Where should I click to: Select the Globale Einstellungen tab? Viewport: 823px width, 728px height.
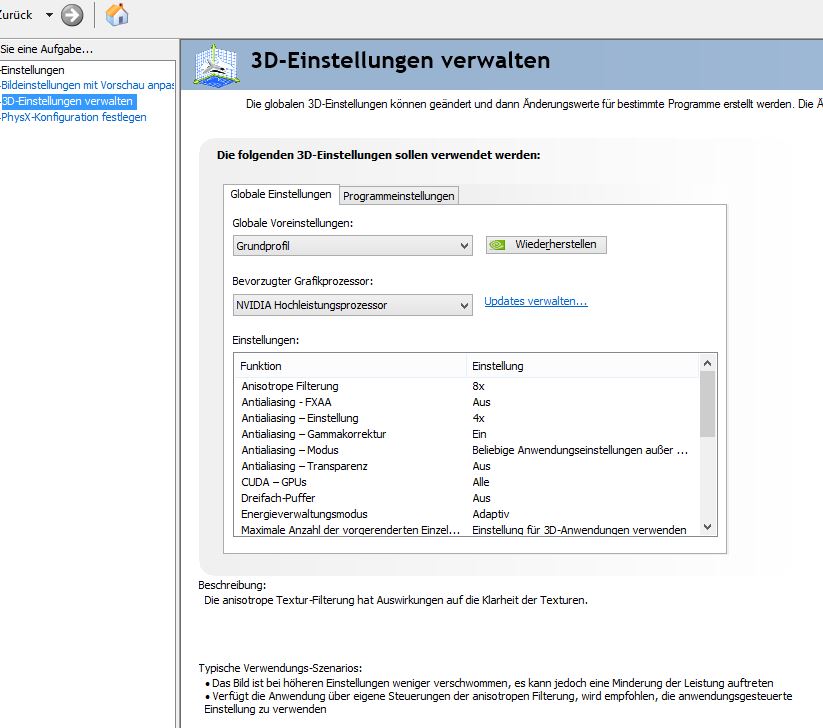tap(281, 194)
